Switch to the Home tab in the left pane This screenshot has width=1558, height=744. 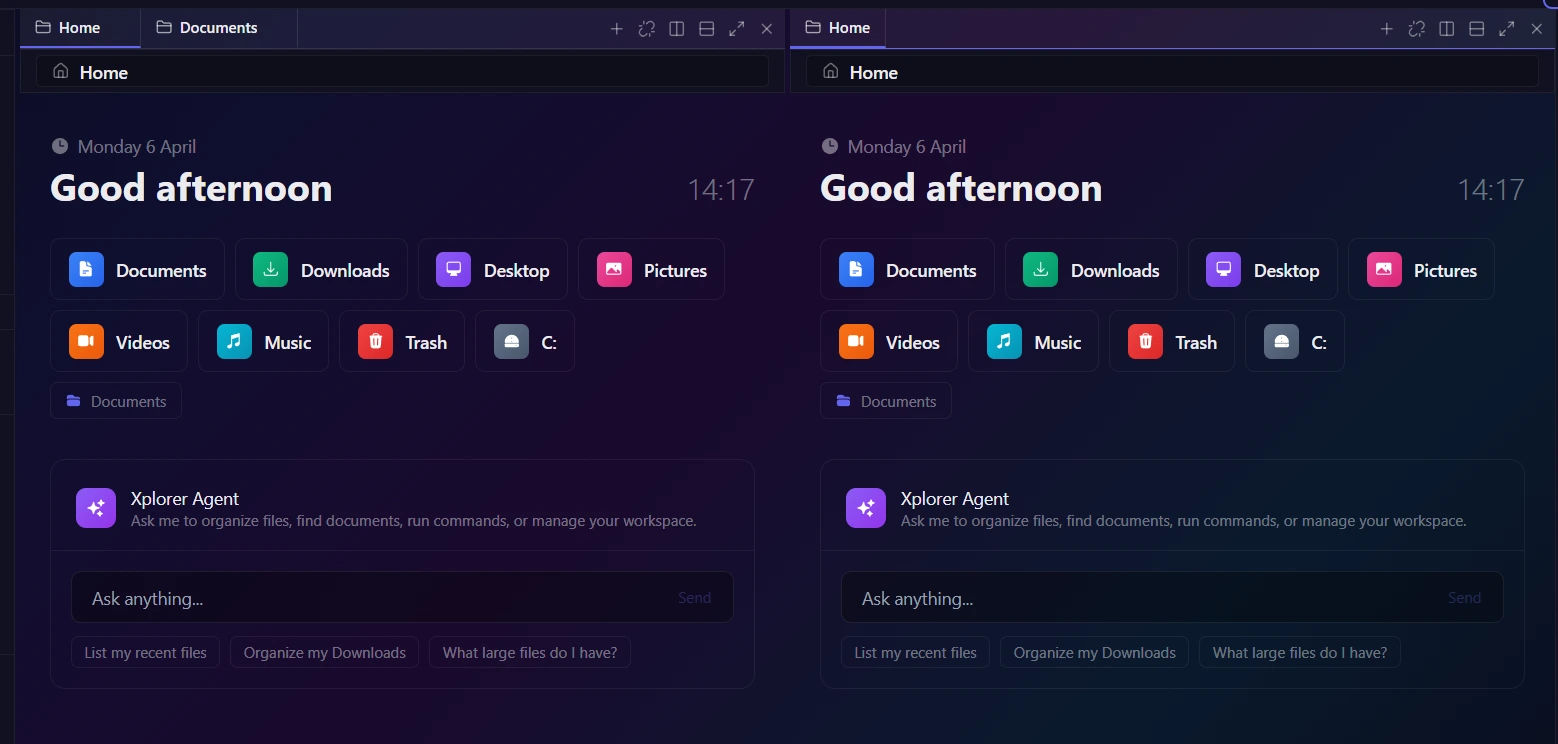(x=80, y=28)
